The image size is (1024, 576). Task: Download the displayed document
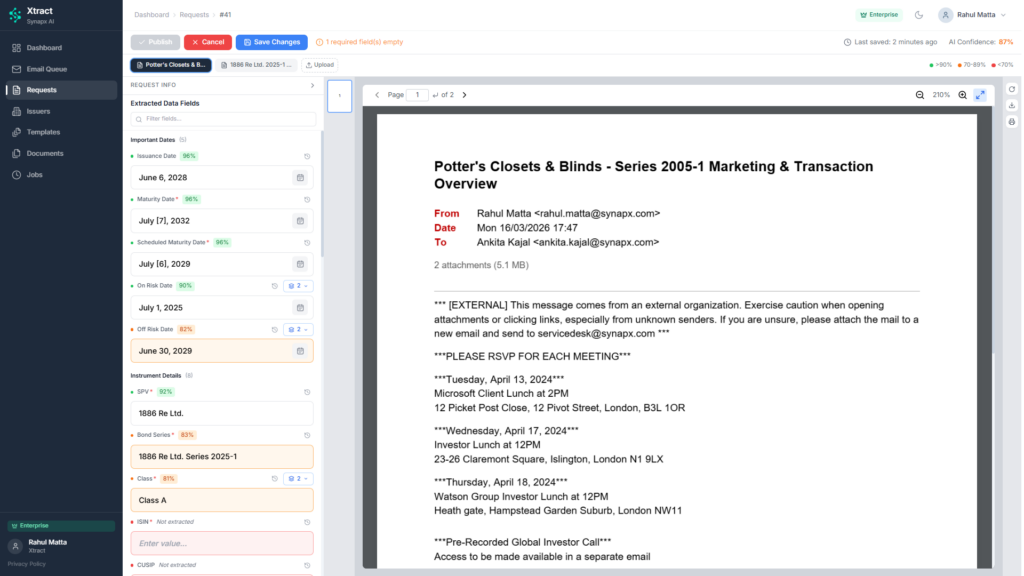(x=1012, y=105)
